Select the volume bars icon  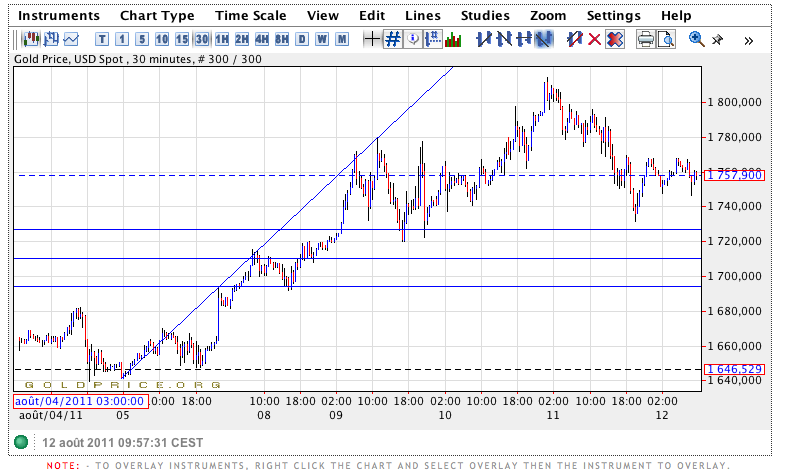coord(453,39)
